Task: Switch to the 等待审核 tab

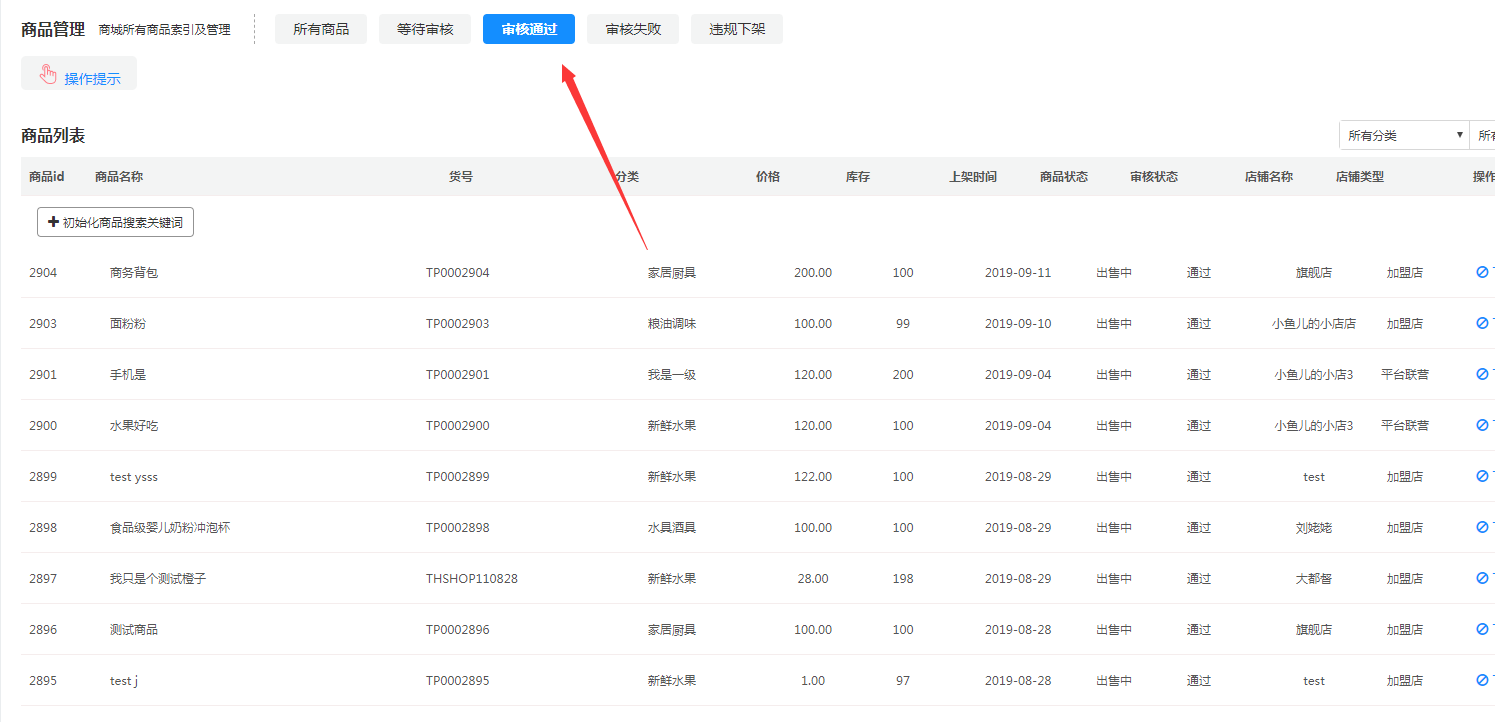Action: point(425,29)
